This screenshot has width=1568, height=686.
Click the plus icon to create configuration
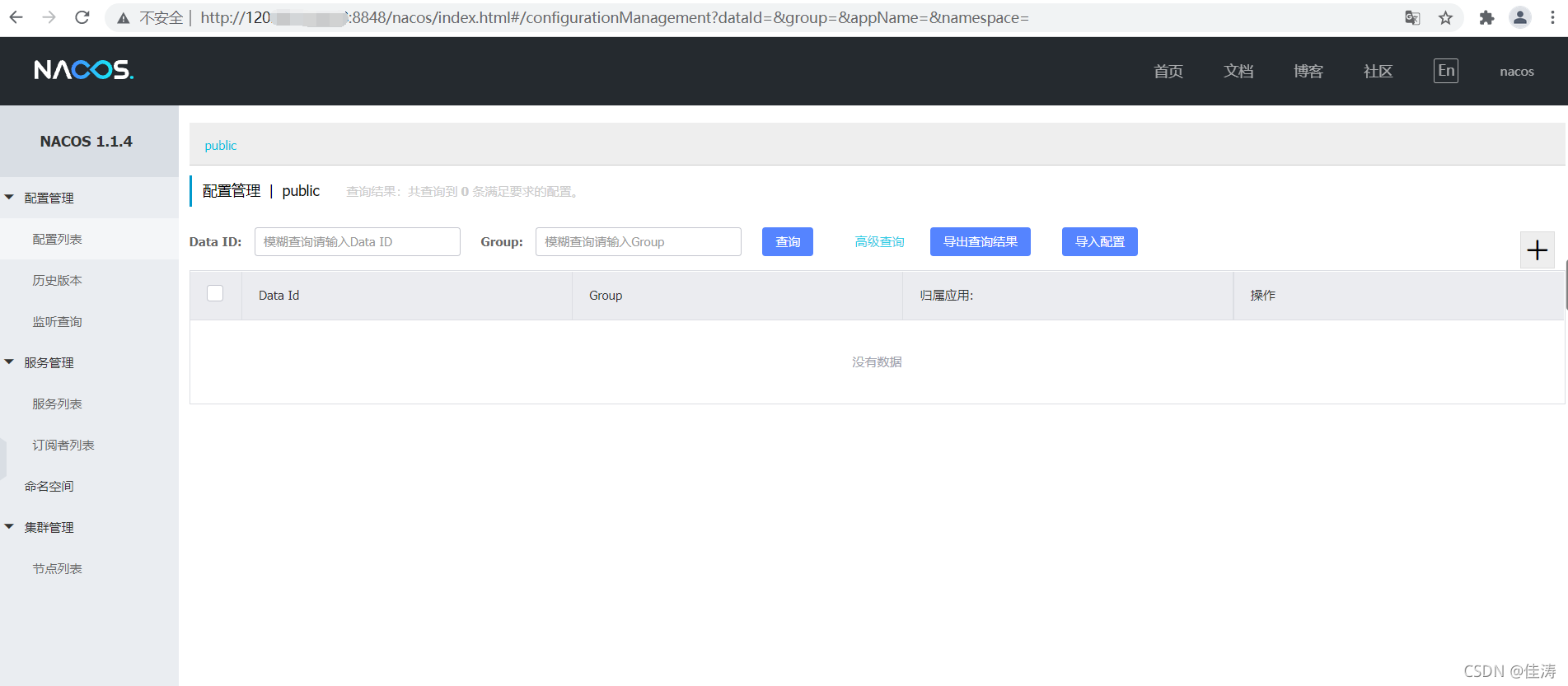tap(1538, 250)
